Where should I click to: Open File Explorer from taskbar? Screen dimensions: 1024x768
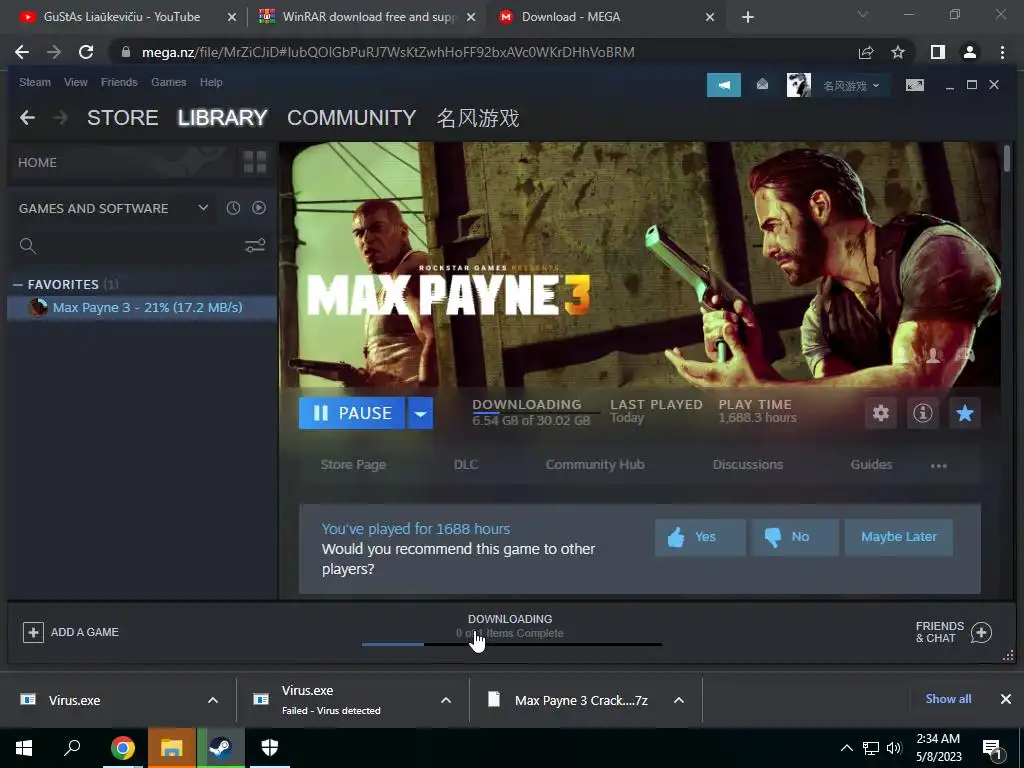[x=171, y=747]
